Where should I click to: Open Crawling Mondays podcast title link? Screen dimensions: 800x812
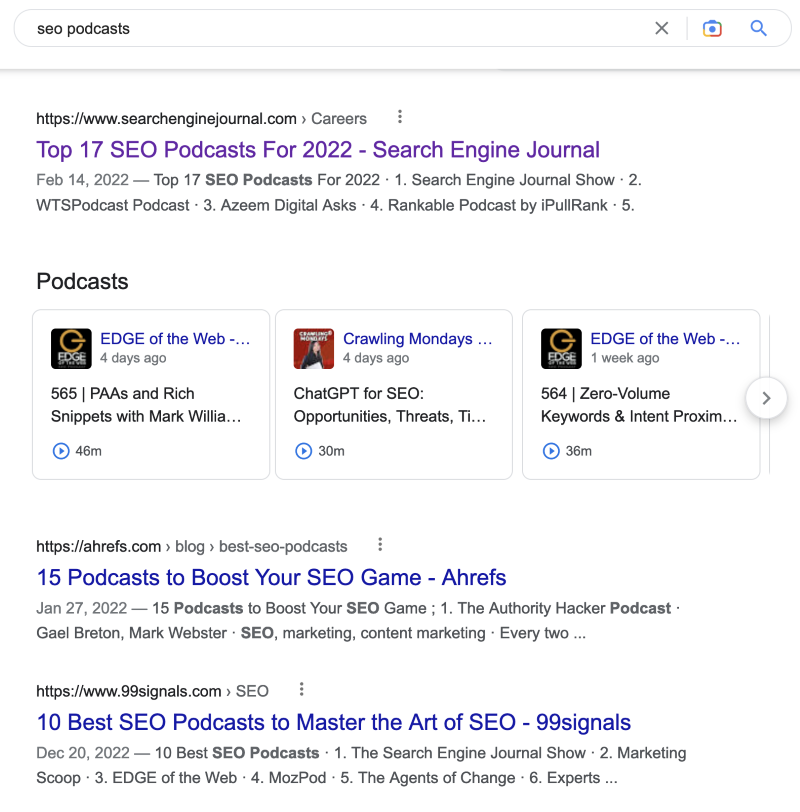(417, 339)
